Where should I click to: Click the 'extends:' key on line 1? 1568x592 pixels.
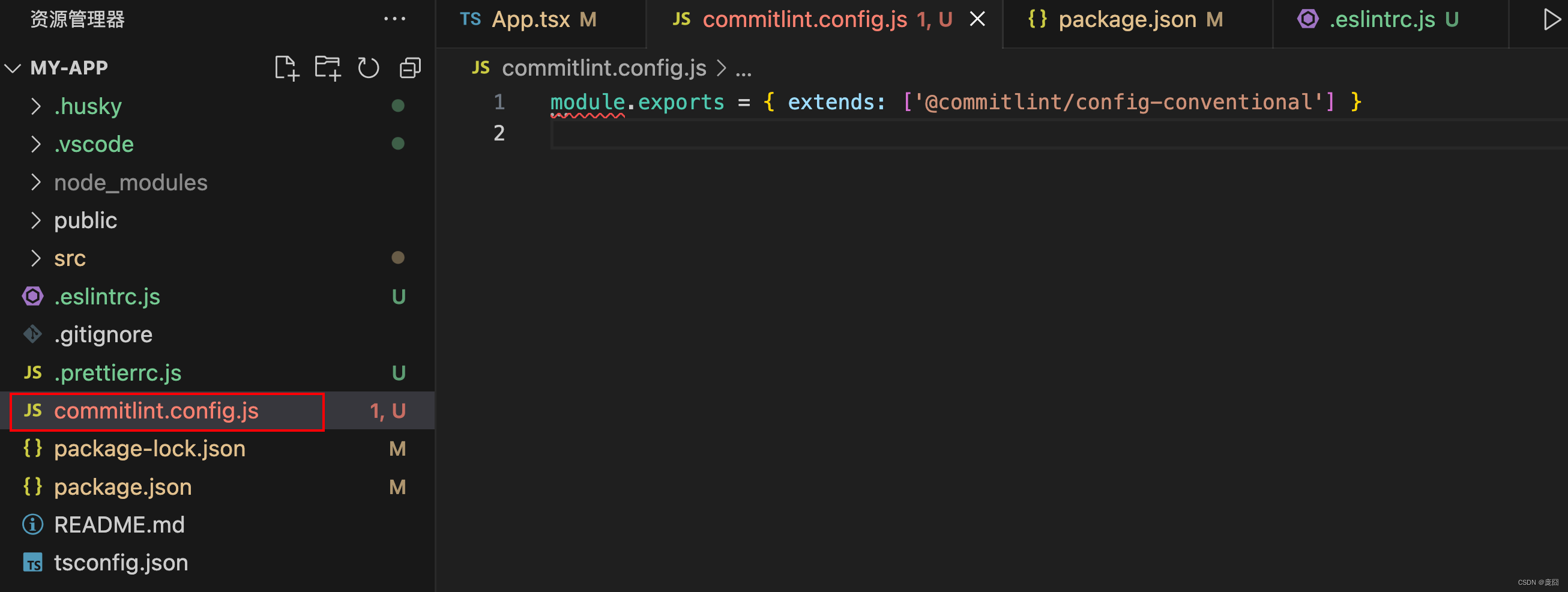tap(836, 101)
